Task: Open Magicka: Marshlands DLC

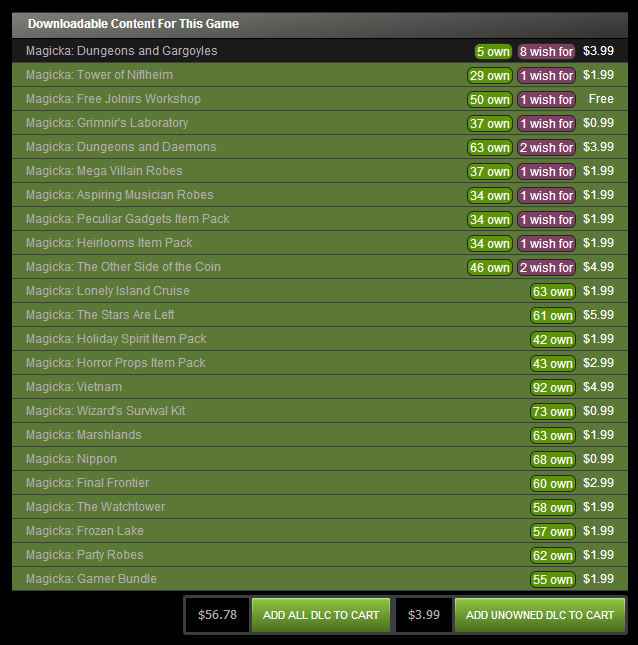Action: [x=320, y=435]
